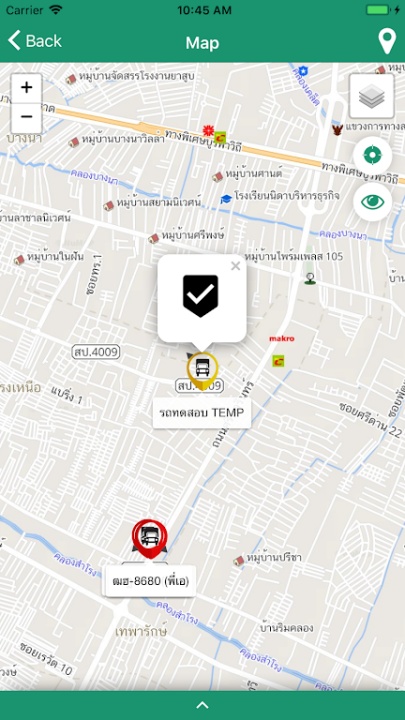Close the checkmark popup
405x720 pixels.
[236, 266]
